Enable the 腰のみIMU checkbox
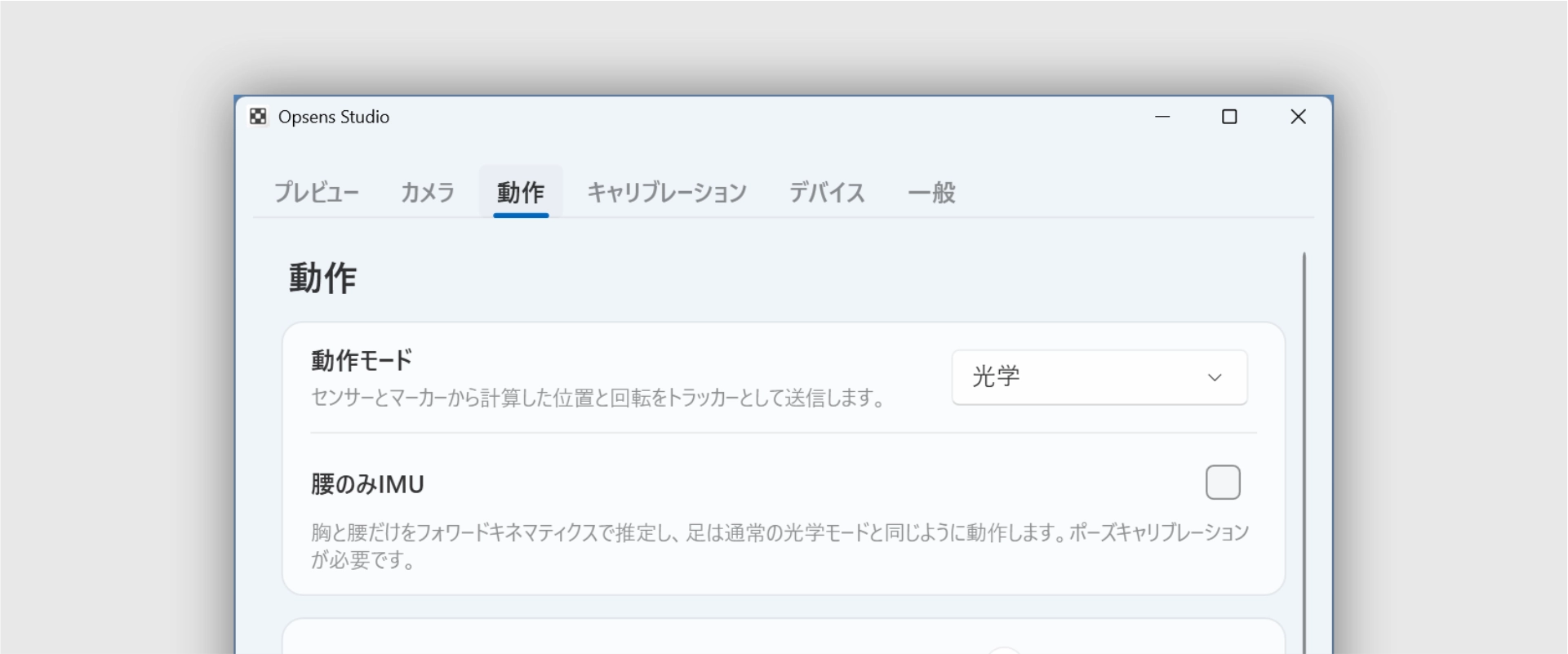Viewport: 1568px width, 654px height. tap(1223, 483)
